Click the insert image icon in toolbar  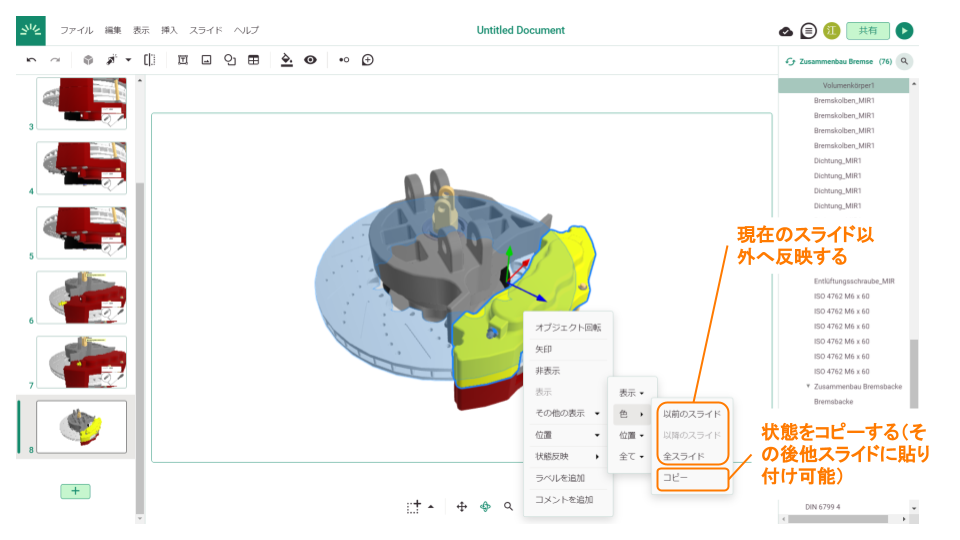pos(206,60)
